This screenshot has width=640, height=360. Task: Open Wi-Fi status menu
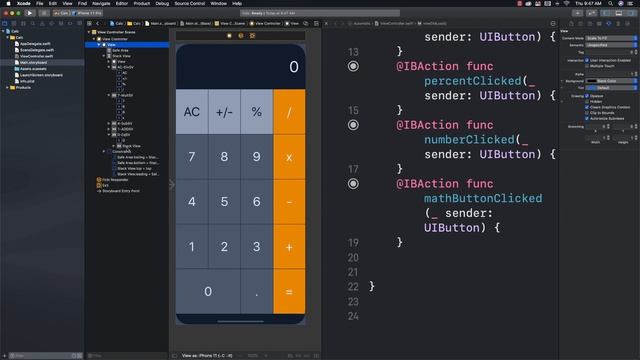(x=566, y=3)
